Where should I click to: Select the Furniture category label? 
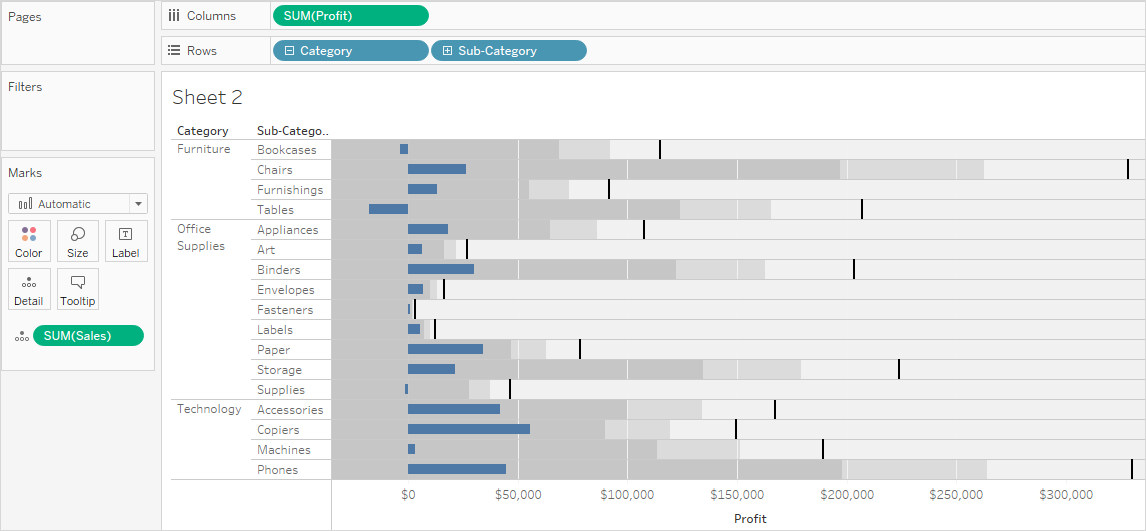click(204, 149)
